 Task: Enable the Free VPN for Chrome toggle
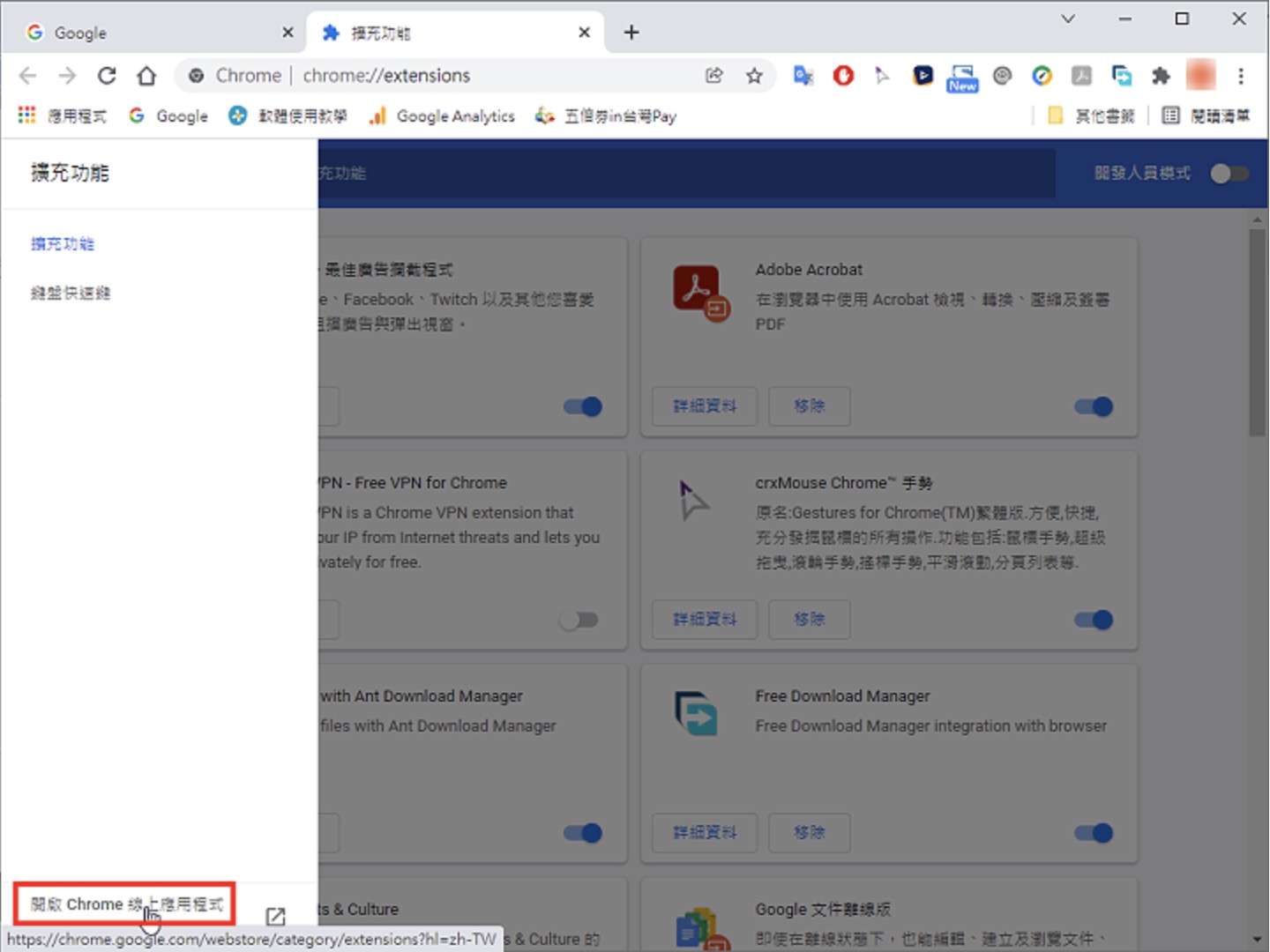pos(579,620)
